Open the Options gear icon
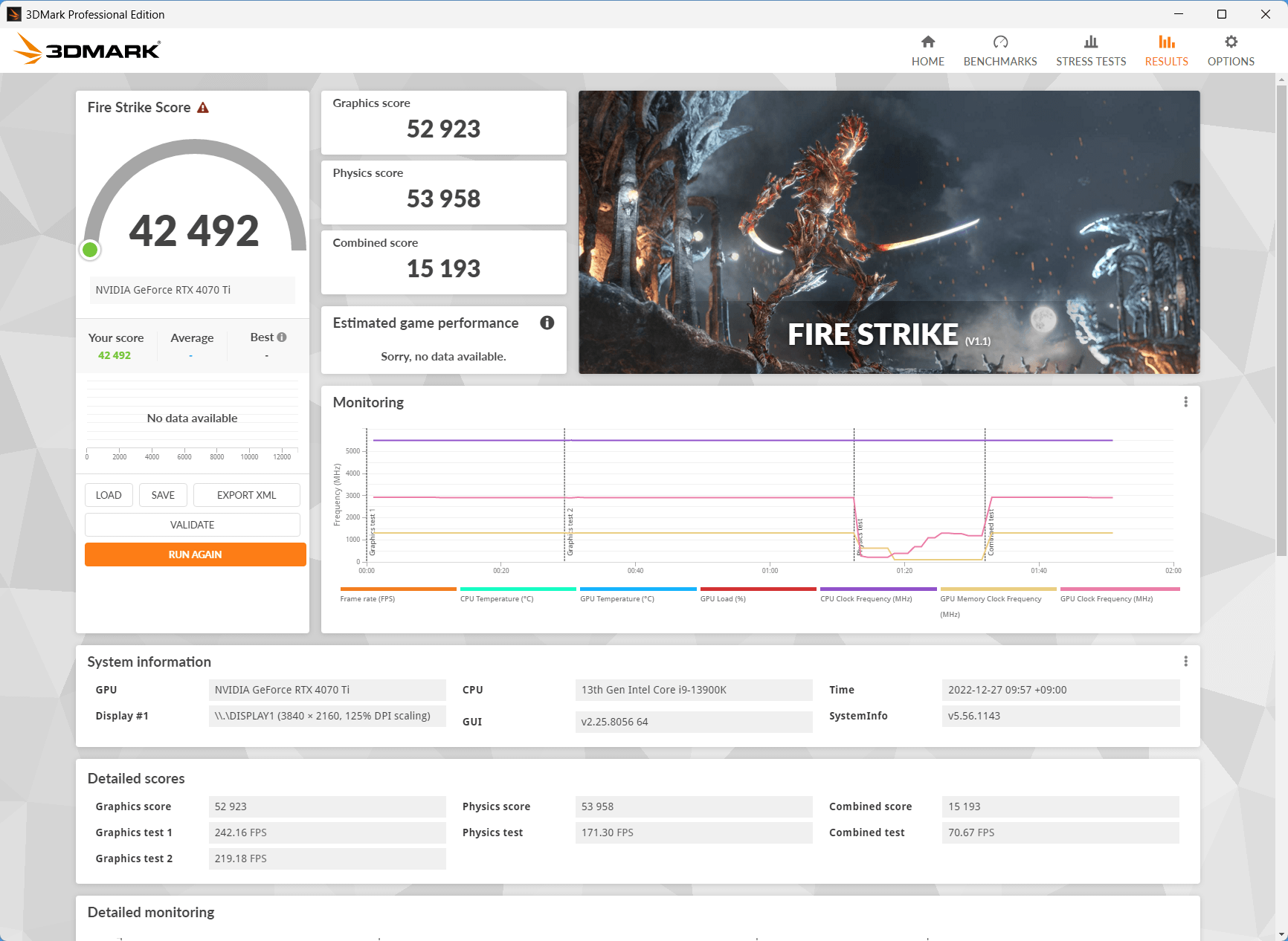The width and height of the screenshot is (1288, 941). pyautogui.click(x=1231, y=42)
